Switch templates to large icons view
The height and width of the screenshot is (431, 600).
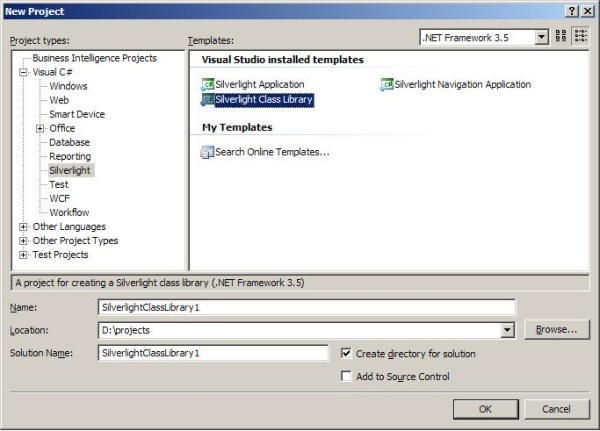(561, 36)
